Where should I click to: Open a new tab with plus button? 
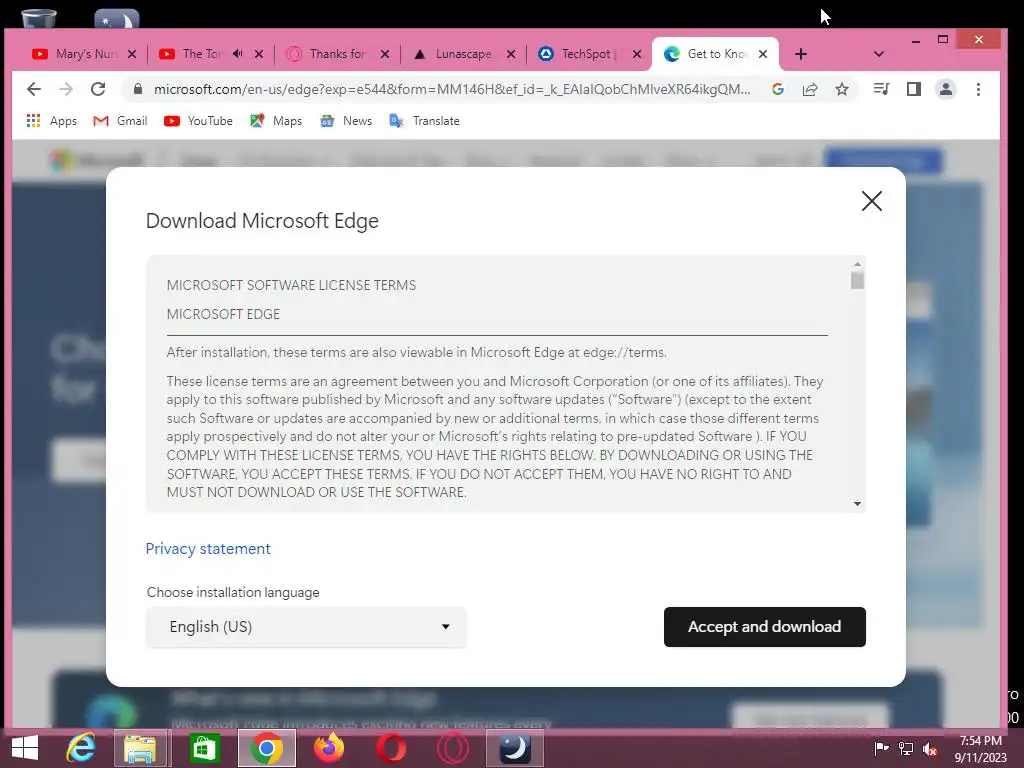801,54
